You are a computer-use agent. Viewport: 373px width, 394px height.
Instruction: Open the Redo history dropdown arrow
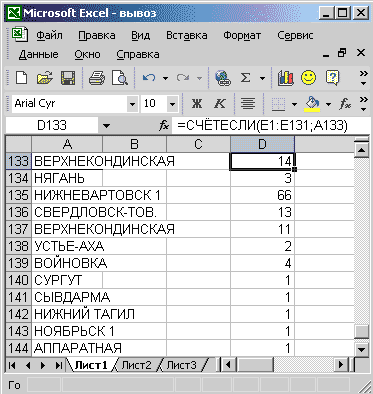(199, 78)
